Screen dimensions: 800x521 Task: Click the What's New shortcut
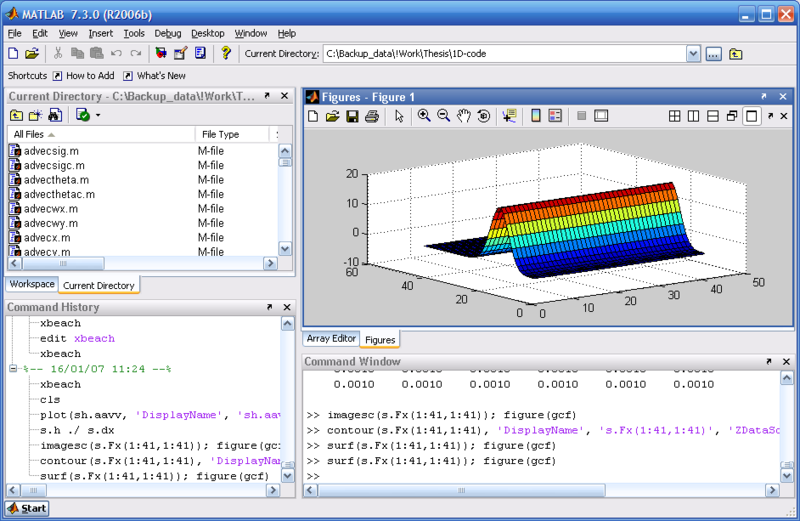(x=155, y=76)
